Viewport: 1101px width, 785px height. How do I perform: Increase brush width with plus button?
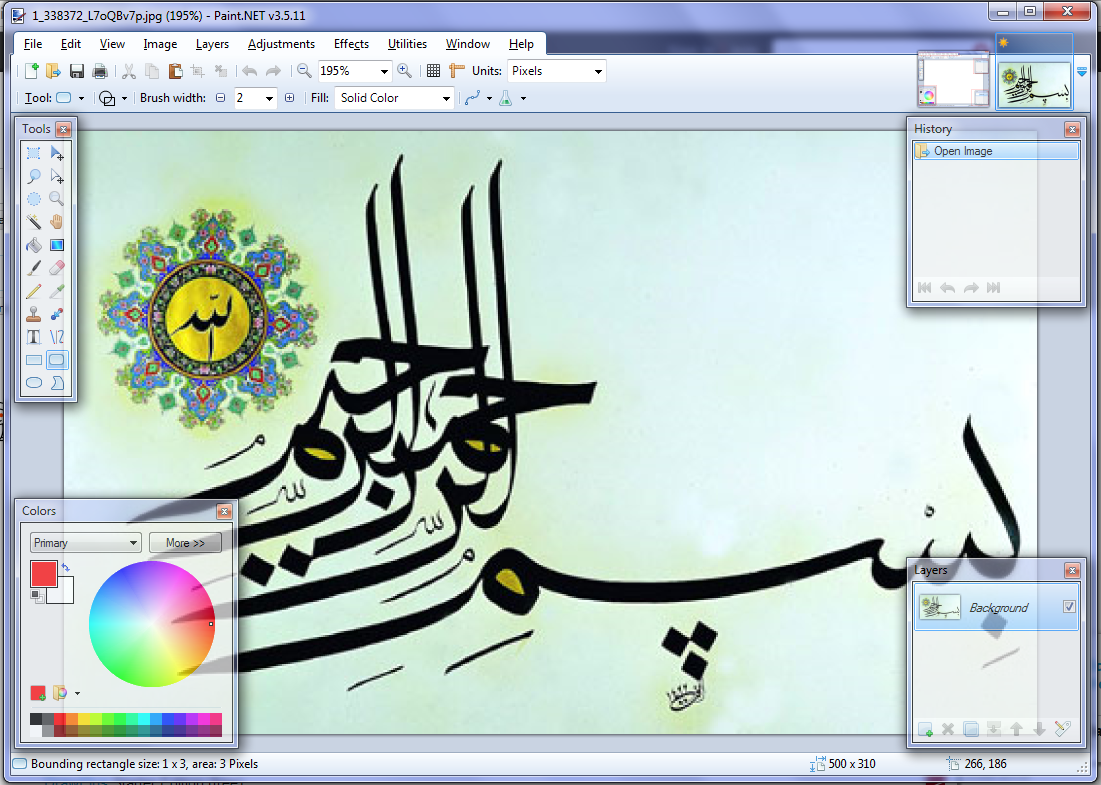point(289,98)
